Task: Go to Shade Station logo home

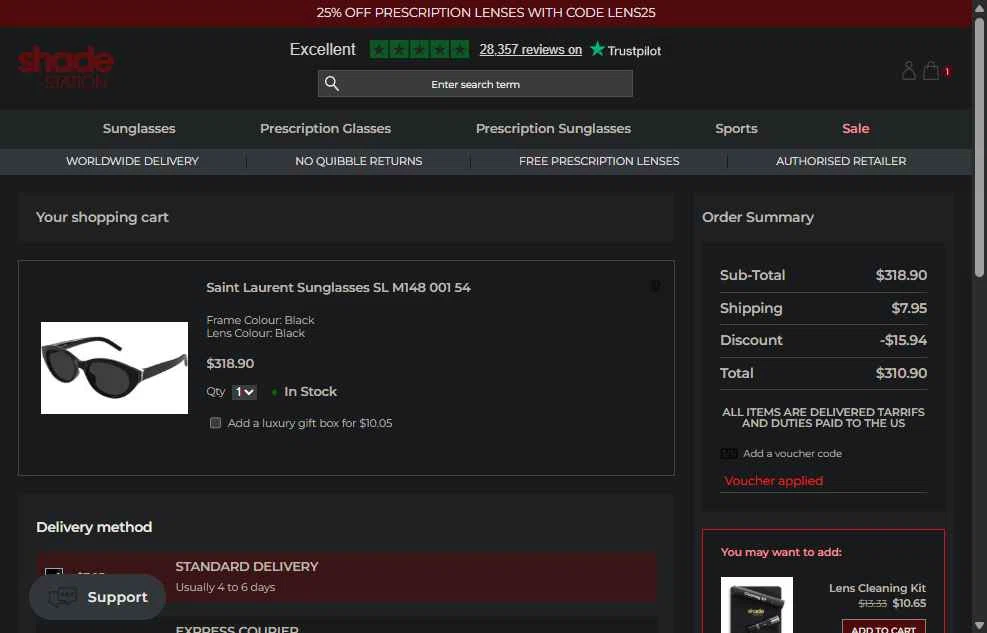Action: [65, 67]
